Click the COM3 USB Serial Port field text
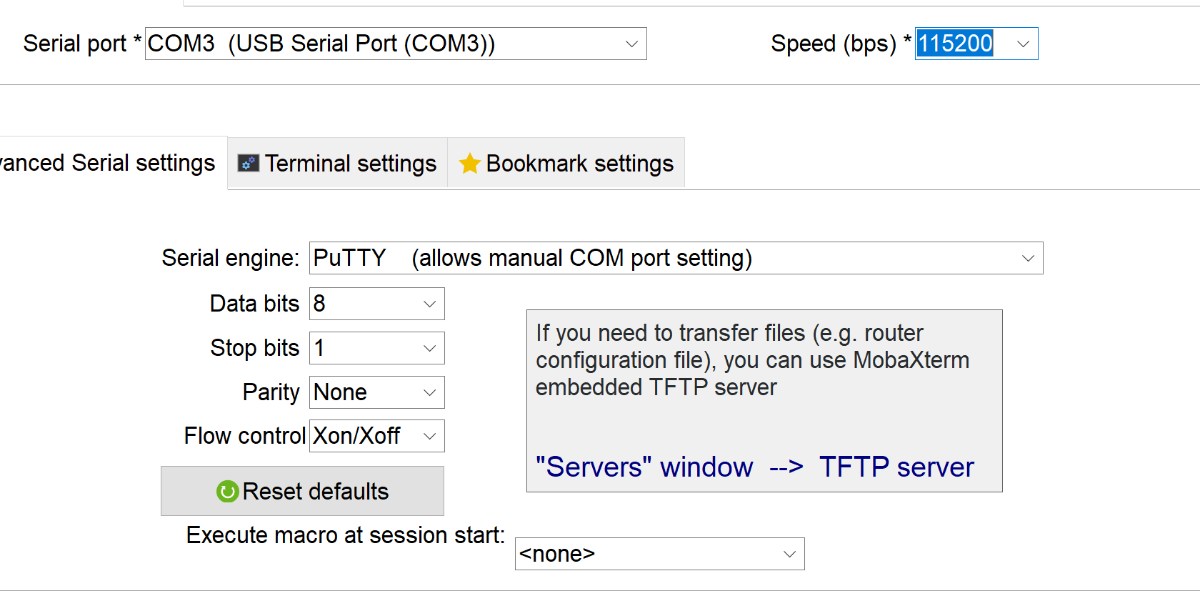 (321, 44)
